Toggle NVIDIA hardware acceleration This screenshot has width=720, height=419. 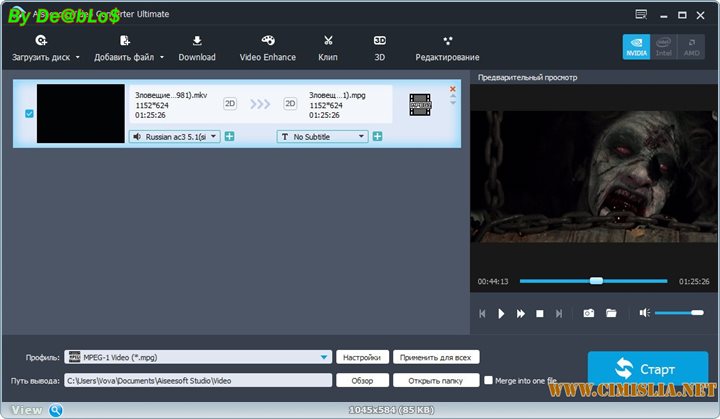point(636,47)
